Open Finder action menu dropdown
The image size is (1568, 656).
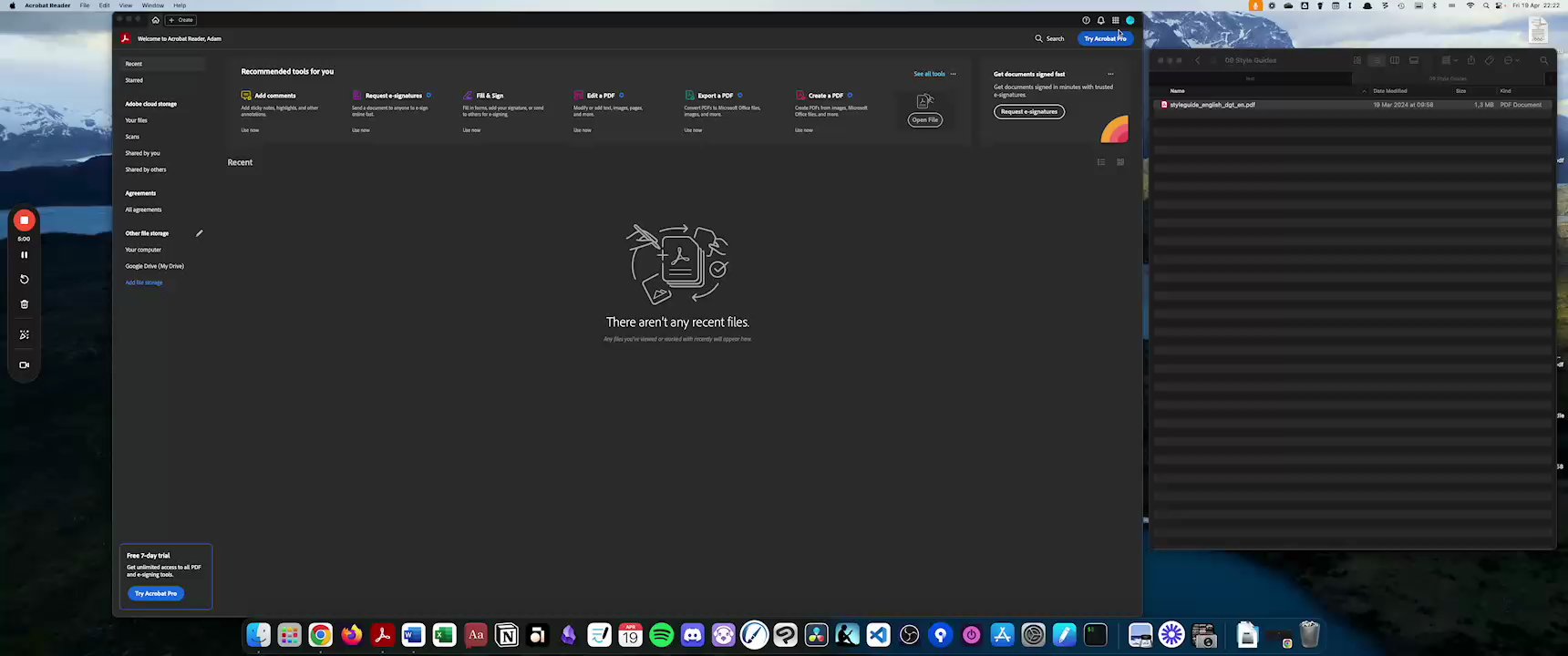tap(1511, 60)
